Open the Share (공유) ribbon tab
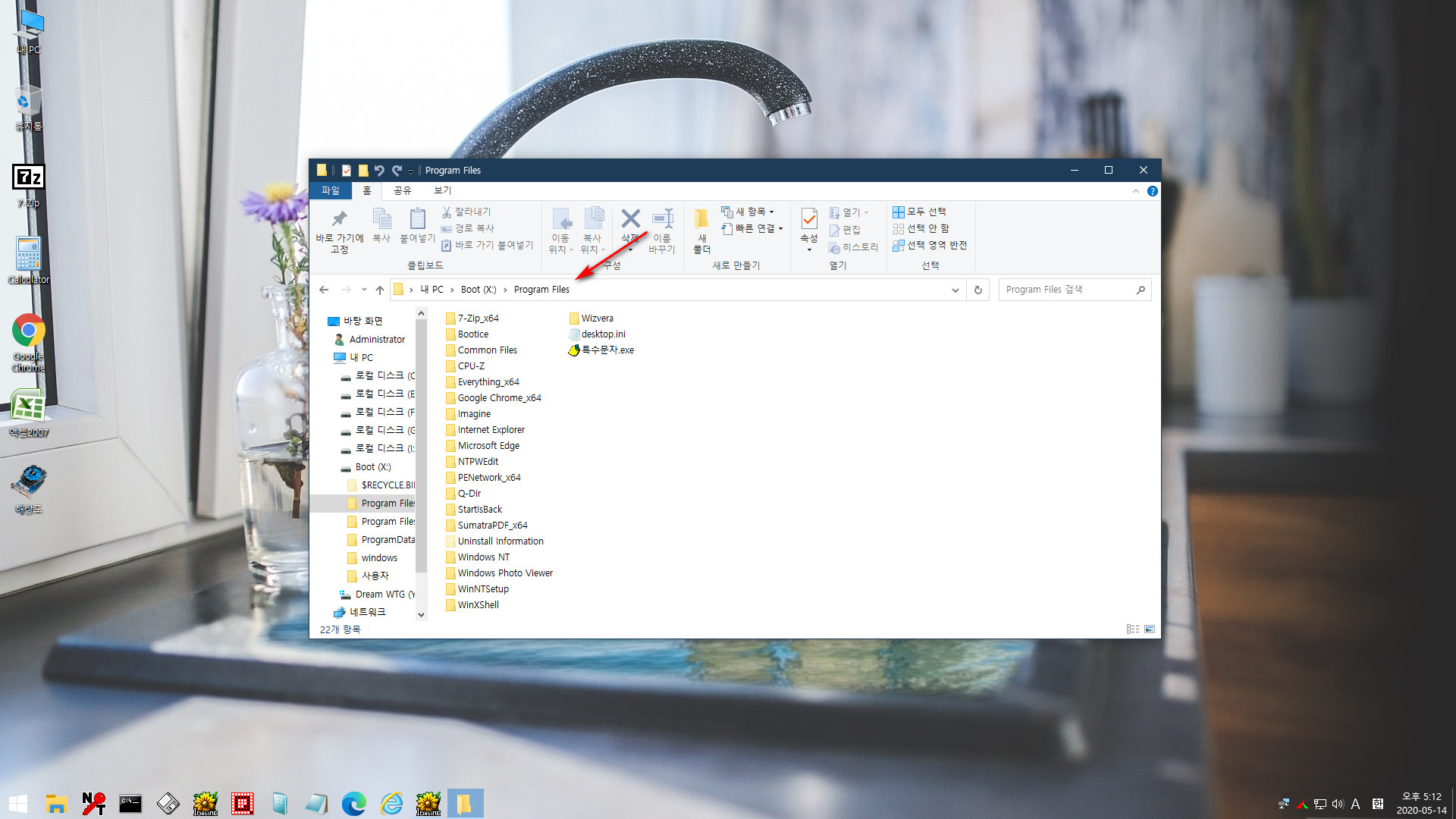1456x819 pixels. pyautogui.click(x=402, y=191)
